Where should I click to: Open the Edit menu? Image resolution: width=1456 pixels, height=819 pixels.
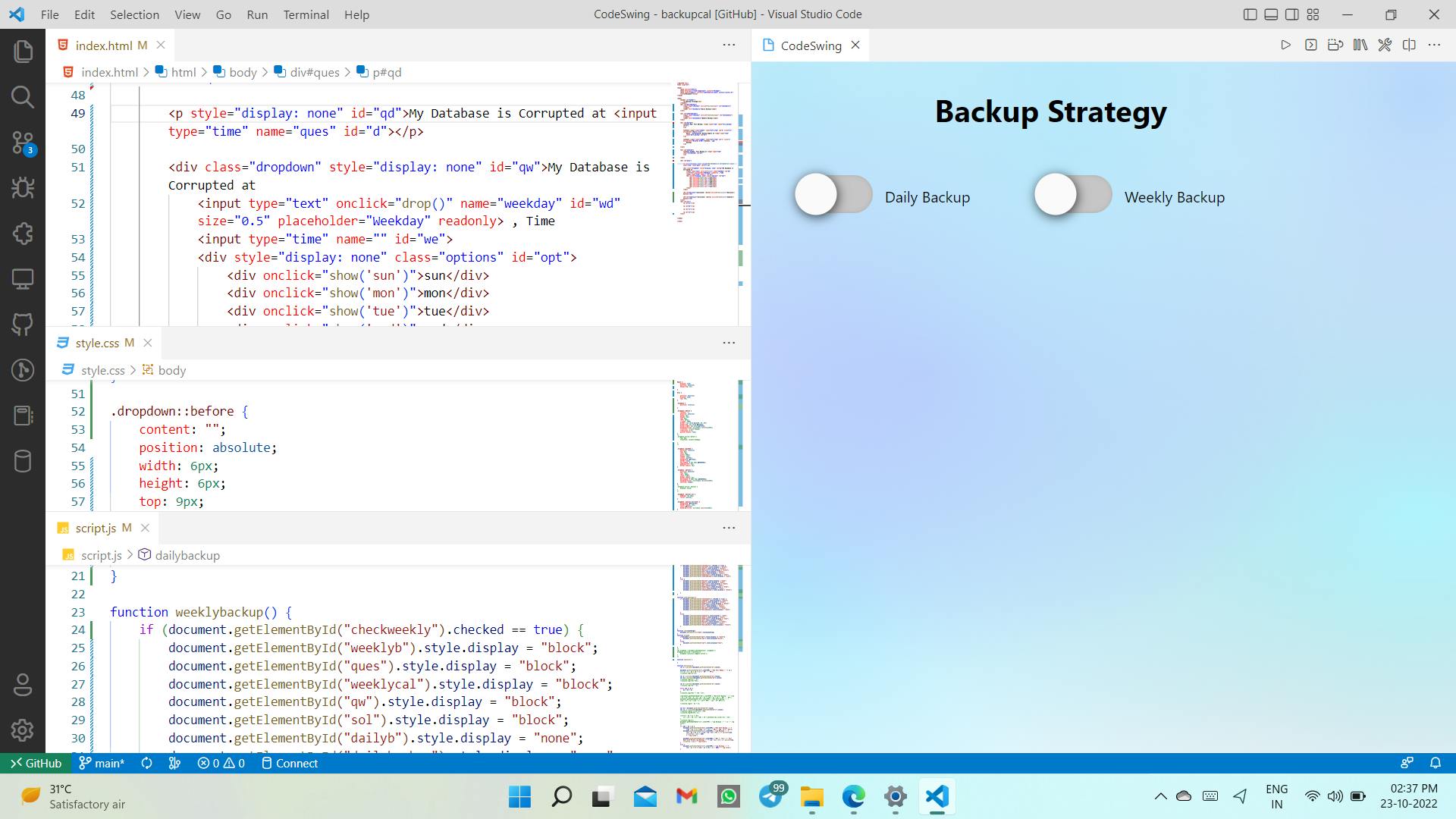[x=85, y=14]
